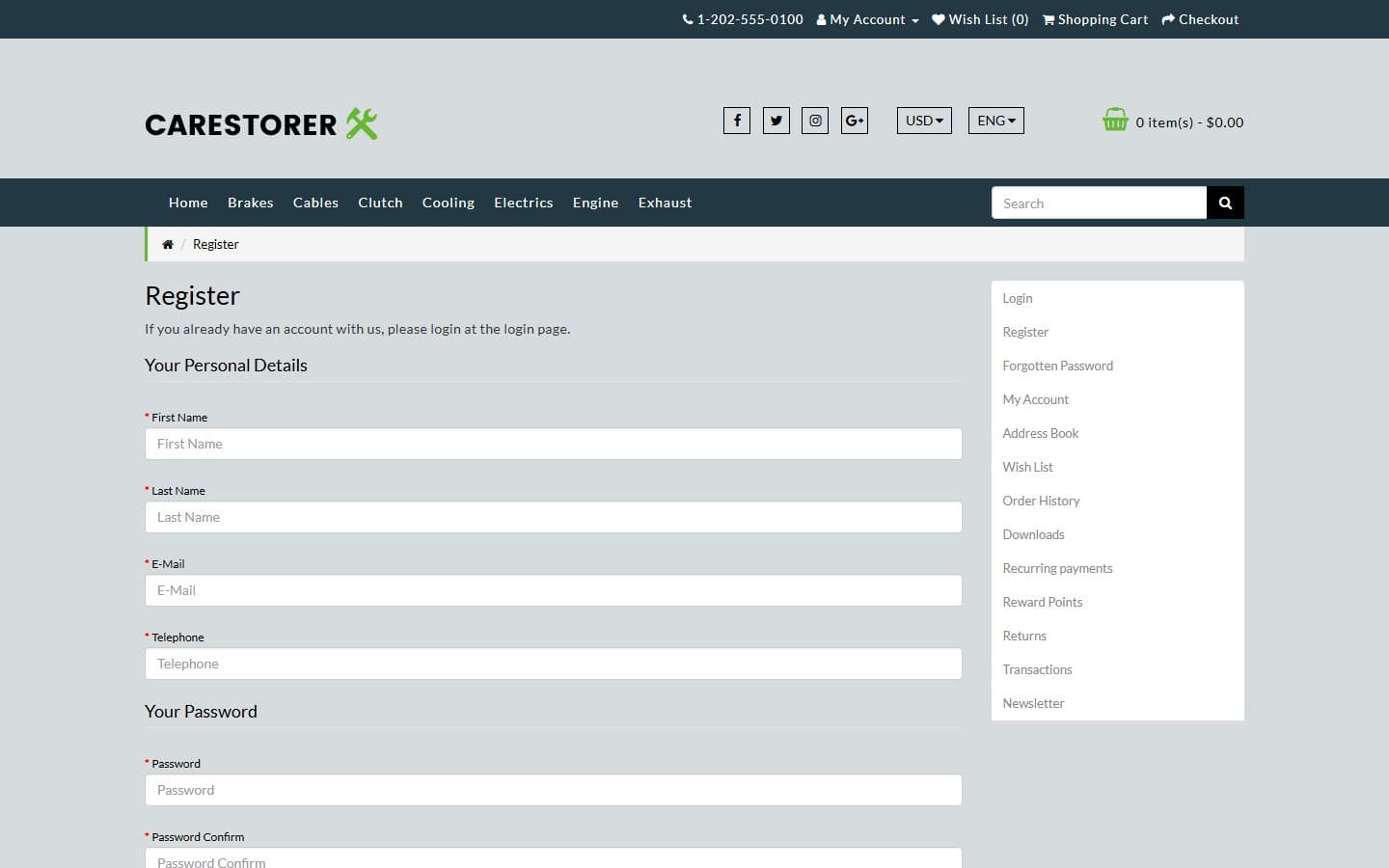The image size is (1389, 868).
Task: Click the CARESTORER logo
Action: point(261,123)
